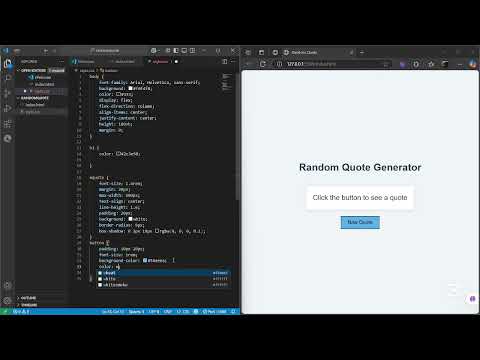Click the unsaved dot on style.css tab
Screen dimensions: 480x360
[x=176, y=61]
